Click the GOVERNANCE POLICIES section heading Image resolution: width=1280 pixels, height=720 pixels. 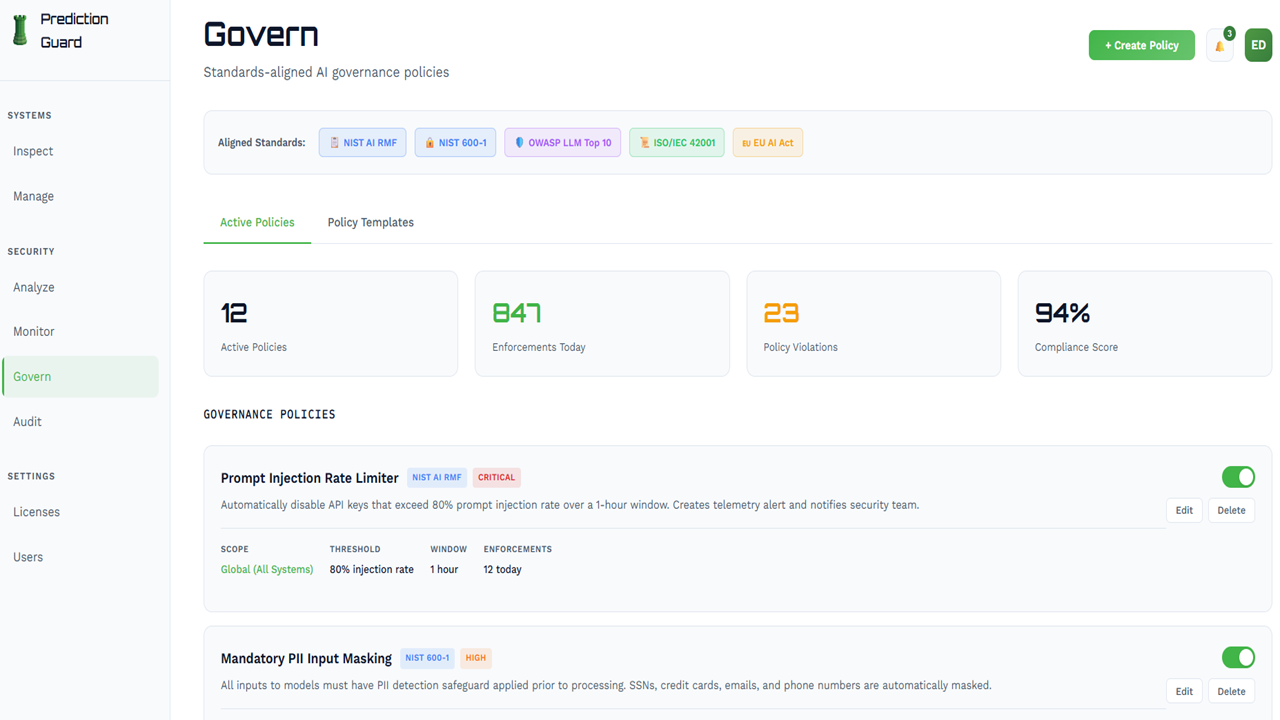click(x=270, y=414)
